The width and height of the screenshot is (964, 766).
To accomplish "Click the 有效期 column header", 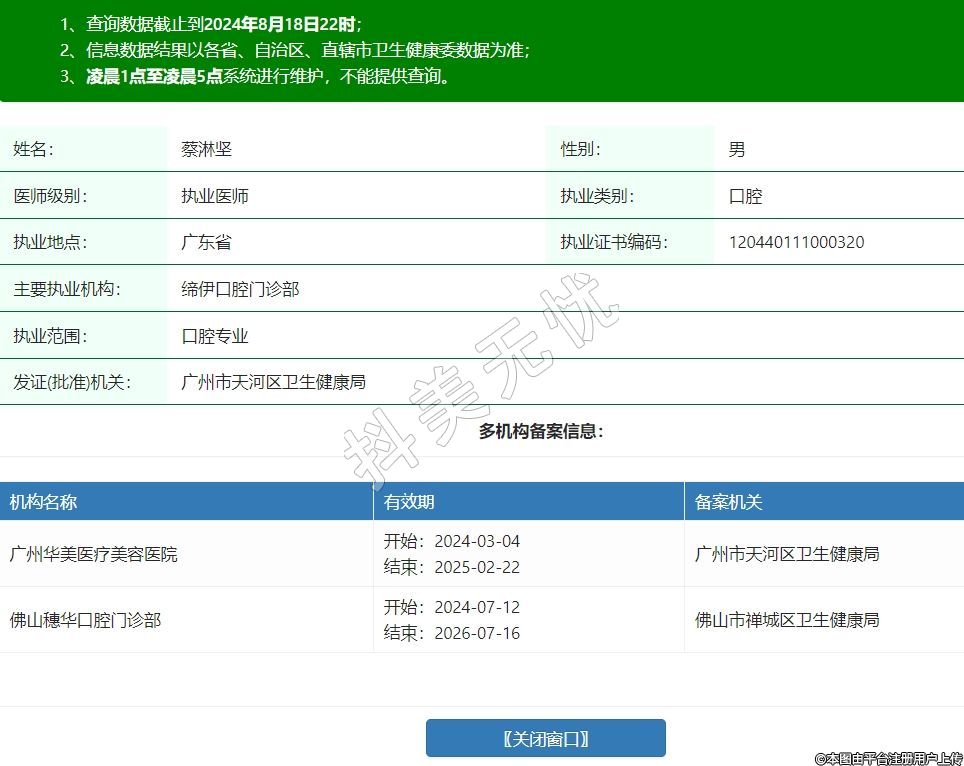I will point(409,502).
